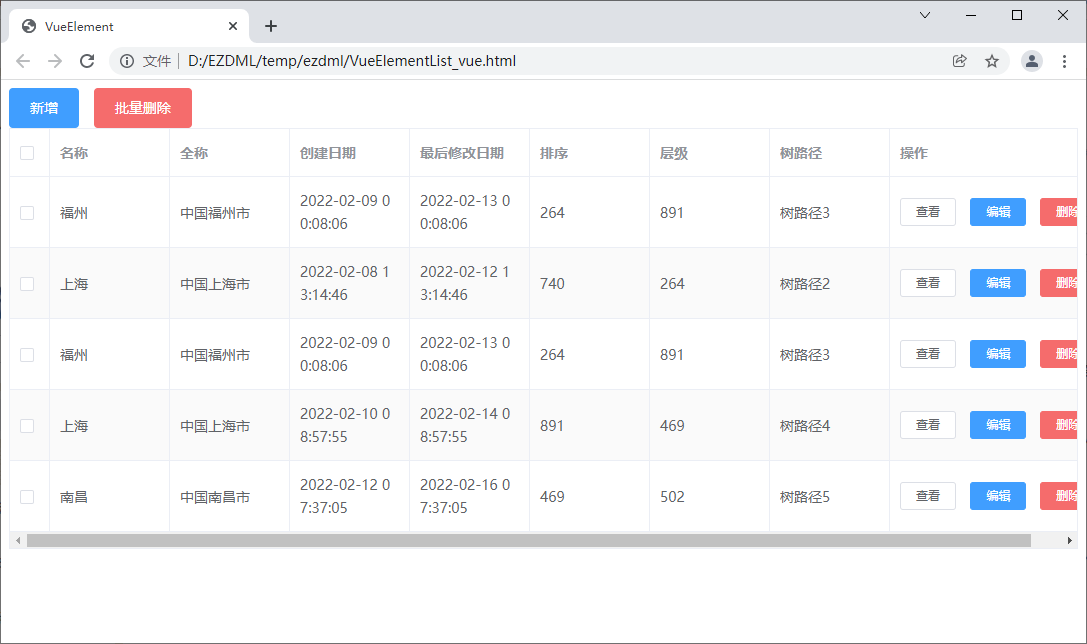This screenshot has height=644, width=1087.
Task: Open a new tab with the plus button
Action: tap(270, 26)
